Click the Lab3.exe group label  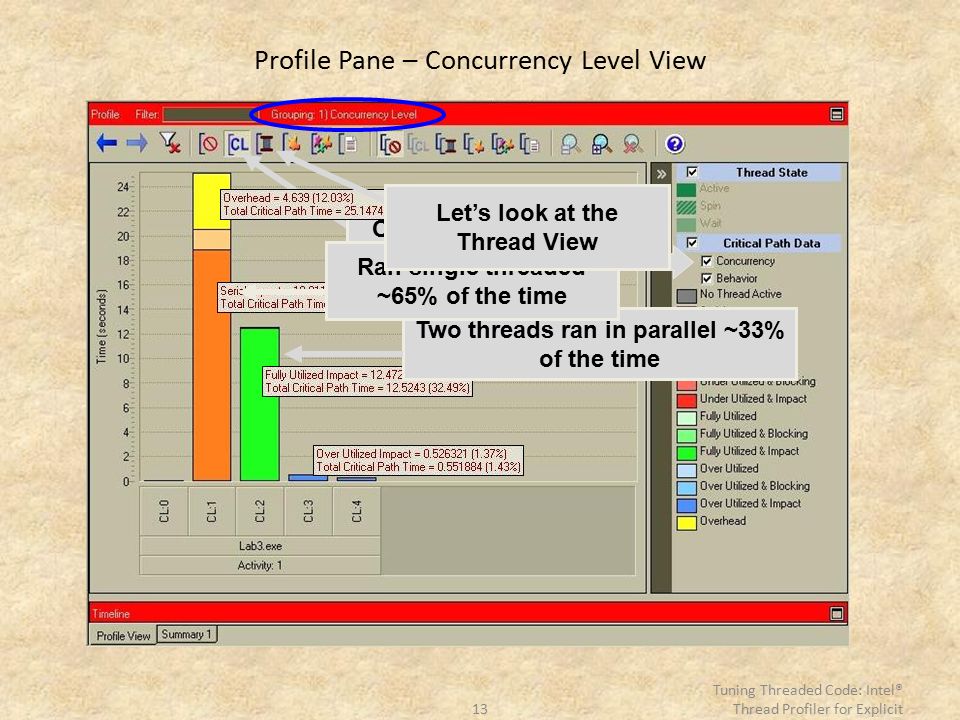[x=260, y=546]
